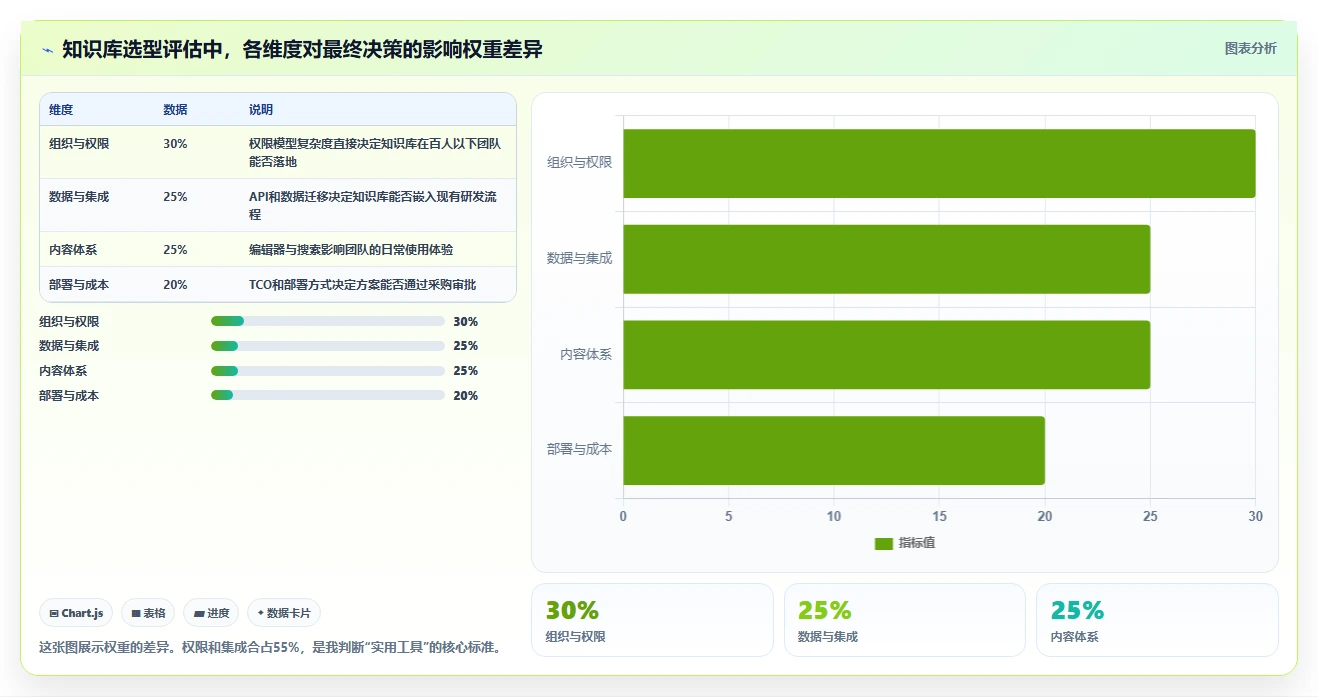Viewport: 1318px width, 697px height.
Task: Click the description starting with TCO和部署方式
Action: click(362, 285)
